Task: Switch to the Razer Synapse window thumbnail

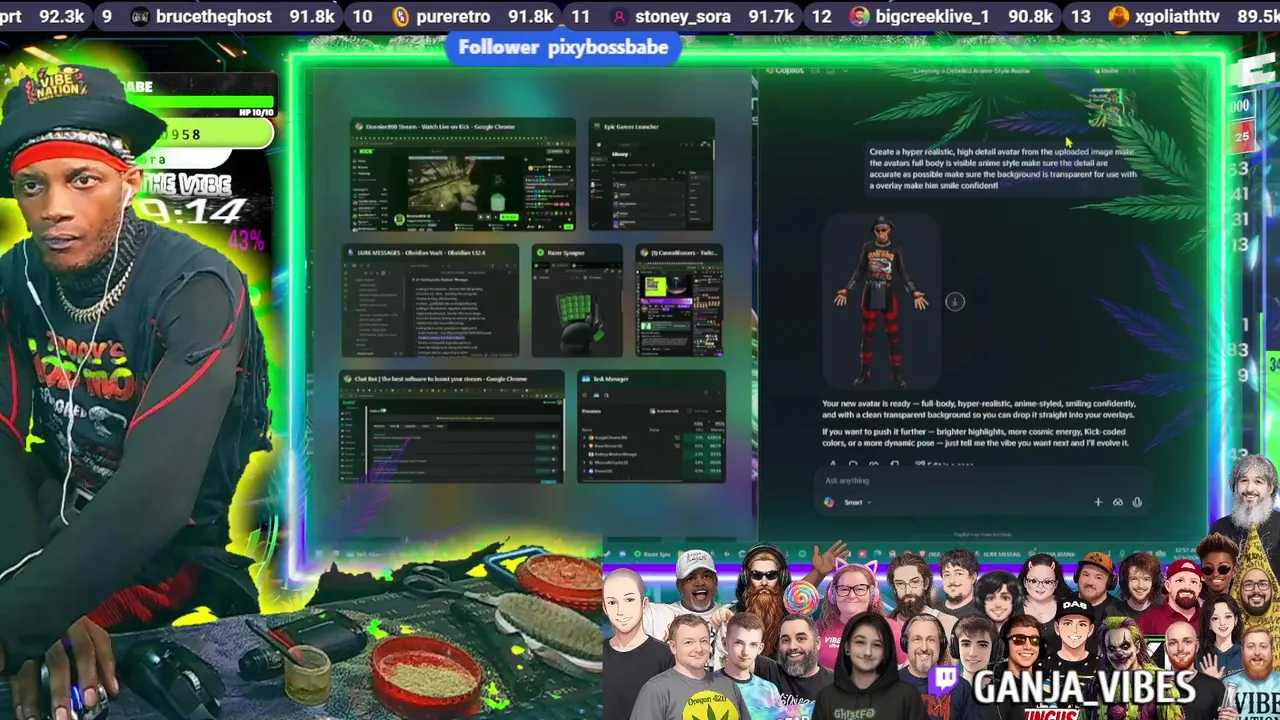Action: click(x=577, y=301)
